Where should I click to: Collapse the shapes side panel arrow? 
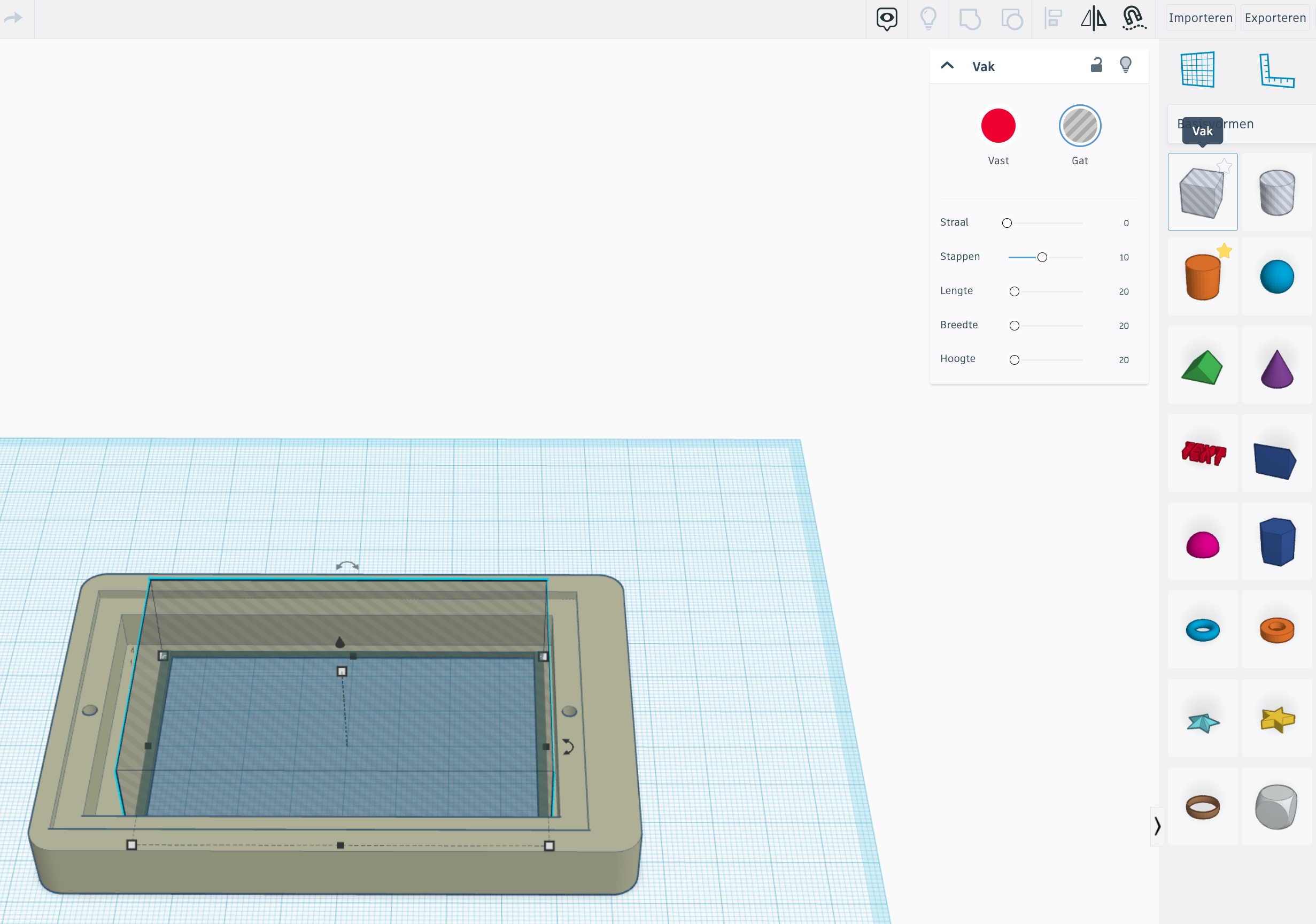click(x=1157, y=826)
